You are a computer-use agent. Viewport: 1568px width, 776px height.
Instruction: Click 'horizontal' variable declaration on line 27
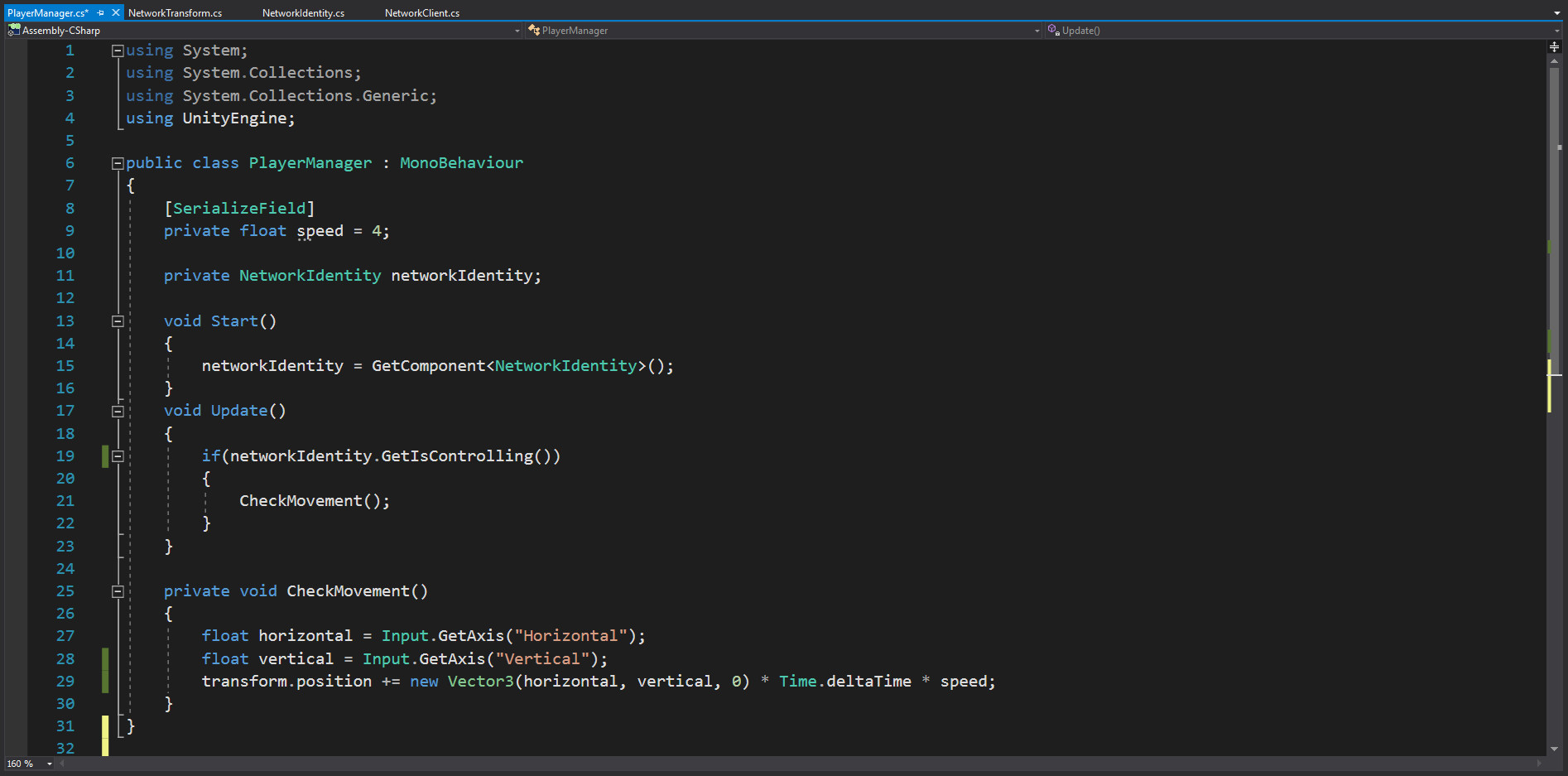(305, 636)
